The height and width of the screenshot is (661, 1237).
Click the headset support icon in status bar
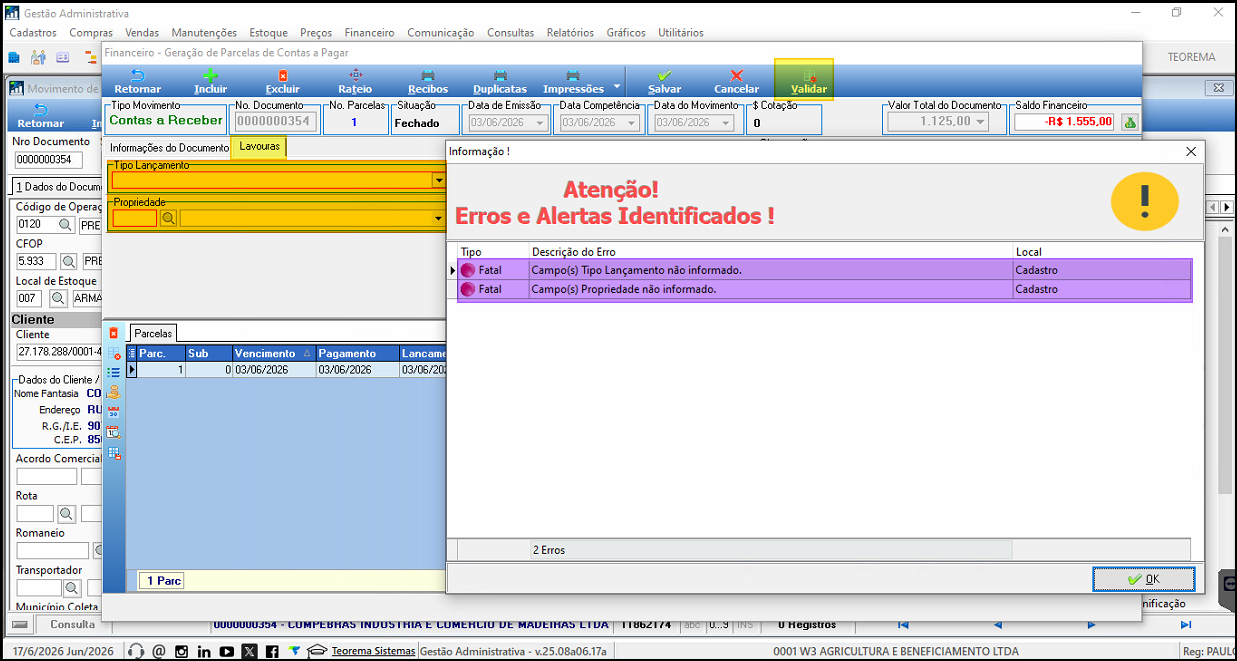(137, 651)
